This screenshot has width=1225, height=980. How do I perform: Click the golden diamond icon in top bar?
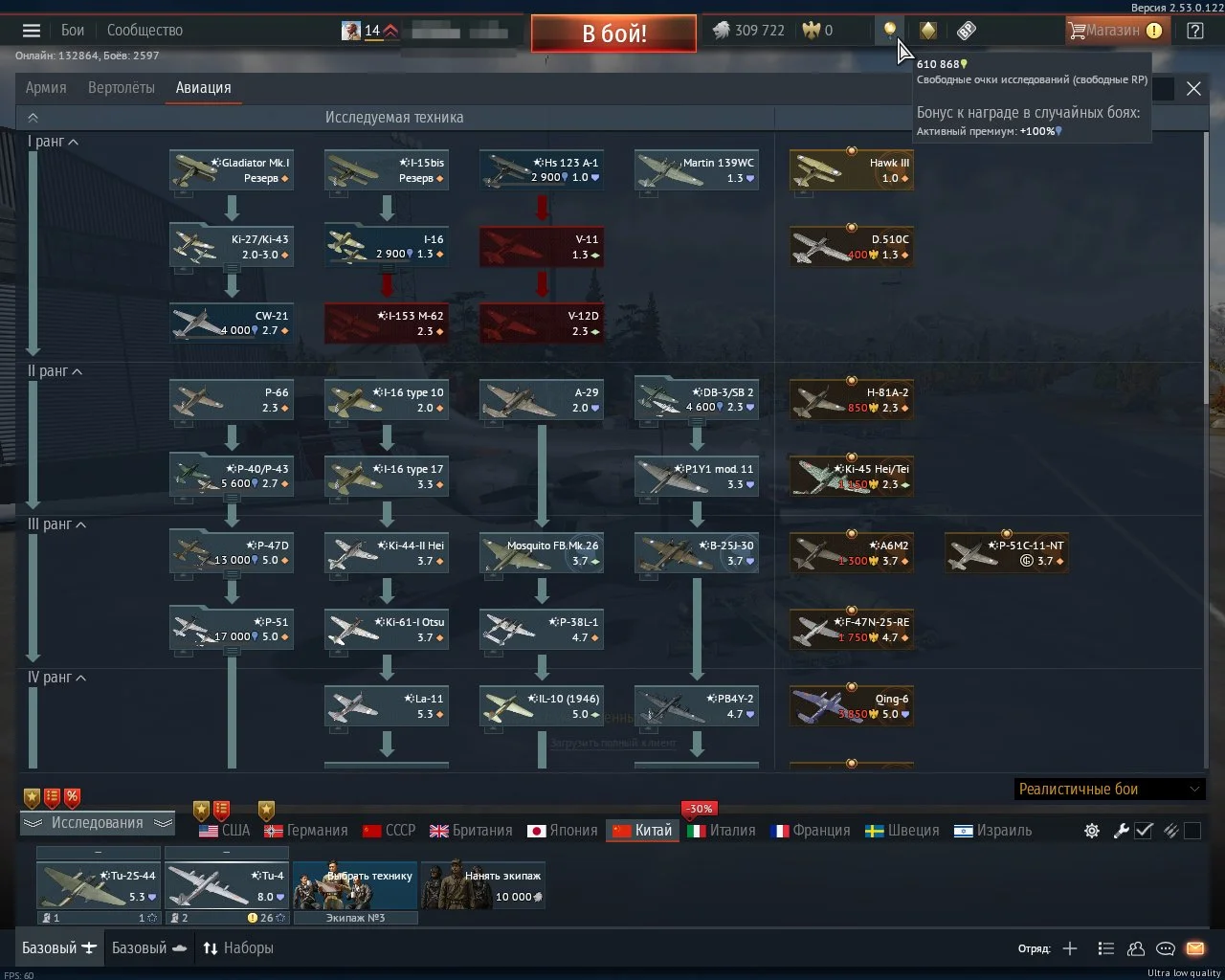[x=927, y=31]
